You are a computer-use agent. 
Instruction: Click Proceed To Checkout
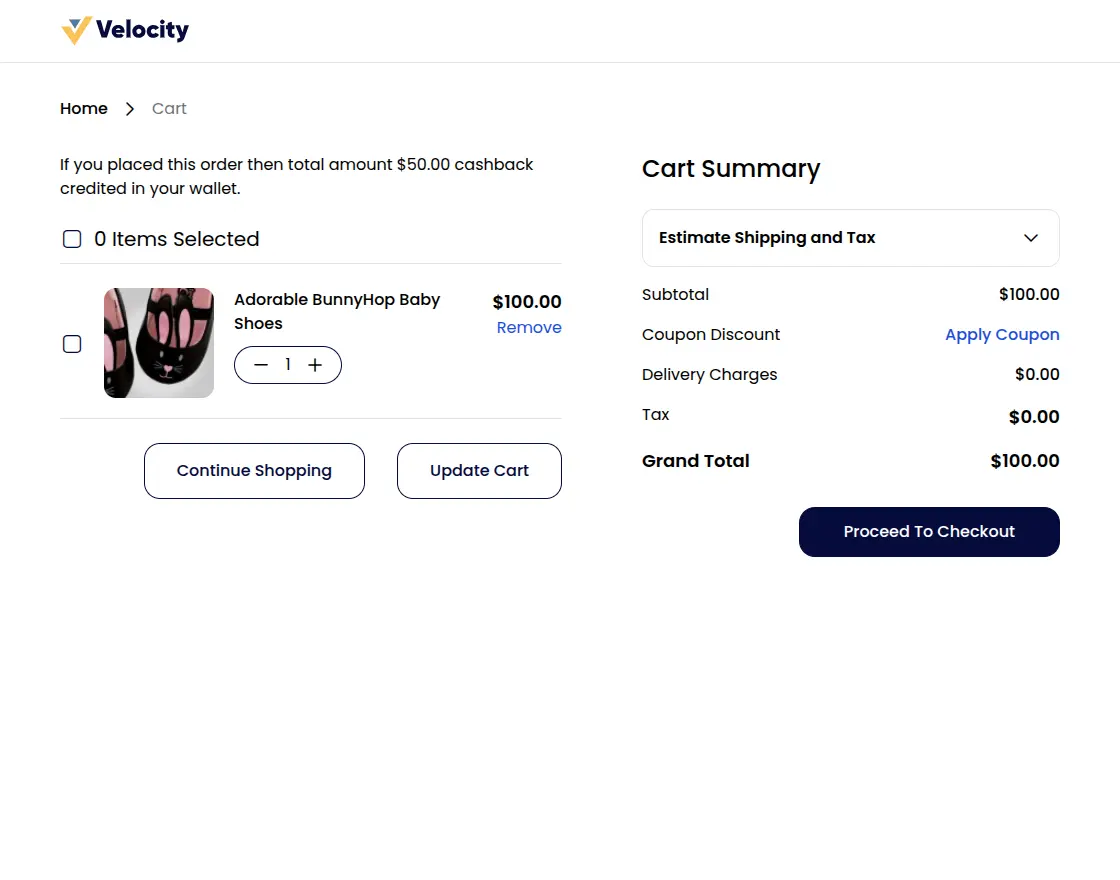pos(928,531)
